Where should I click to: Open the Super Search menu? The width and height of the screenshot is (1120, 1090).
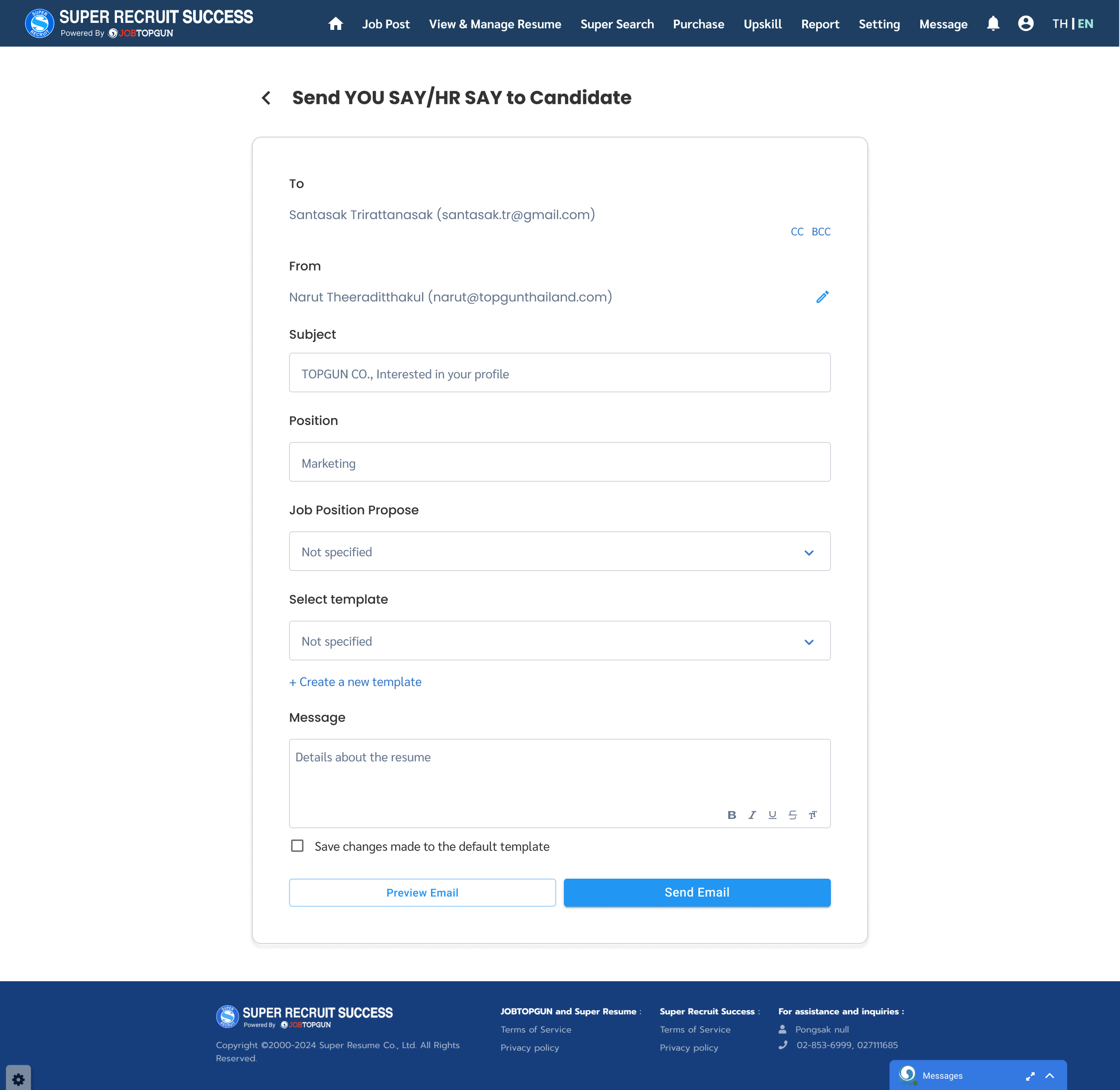pos(617,24)
